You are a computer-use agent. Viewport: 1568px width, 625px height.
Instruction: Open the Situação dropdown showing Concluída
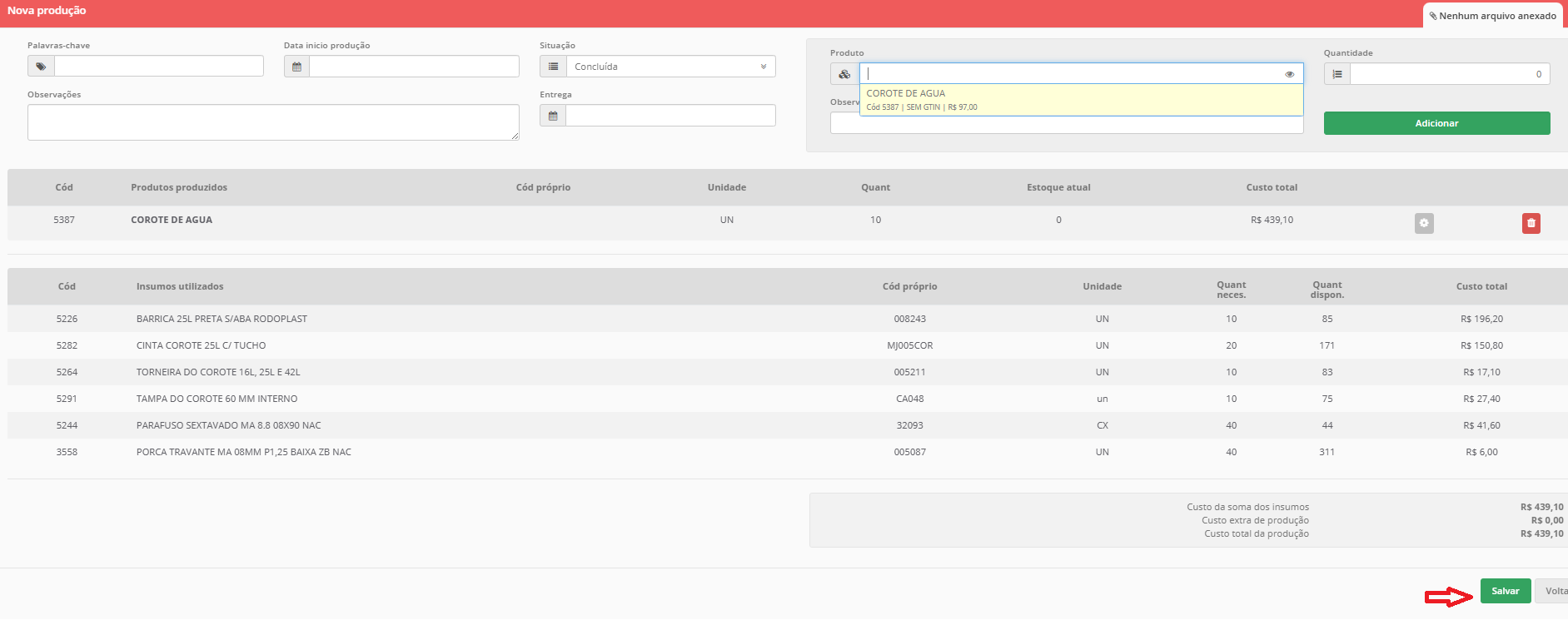click(670, 67)
